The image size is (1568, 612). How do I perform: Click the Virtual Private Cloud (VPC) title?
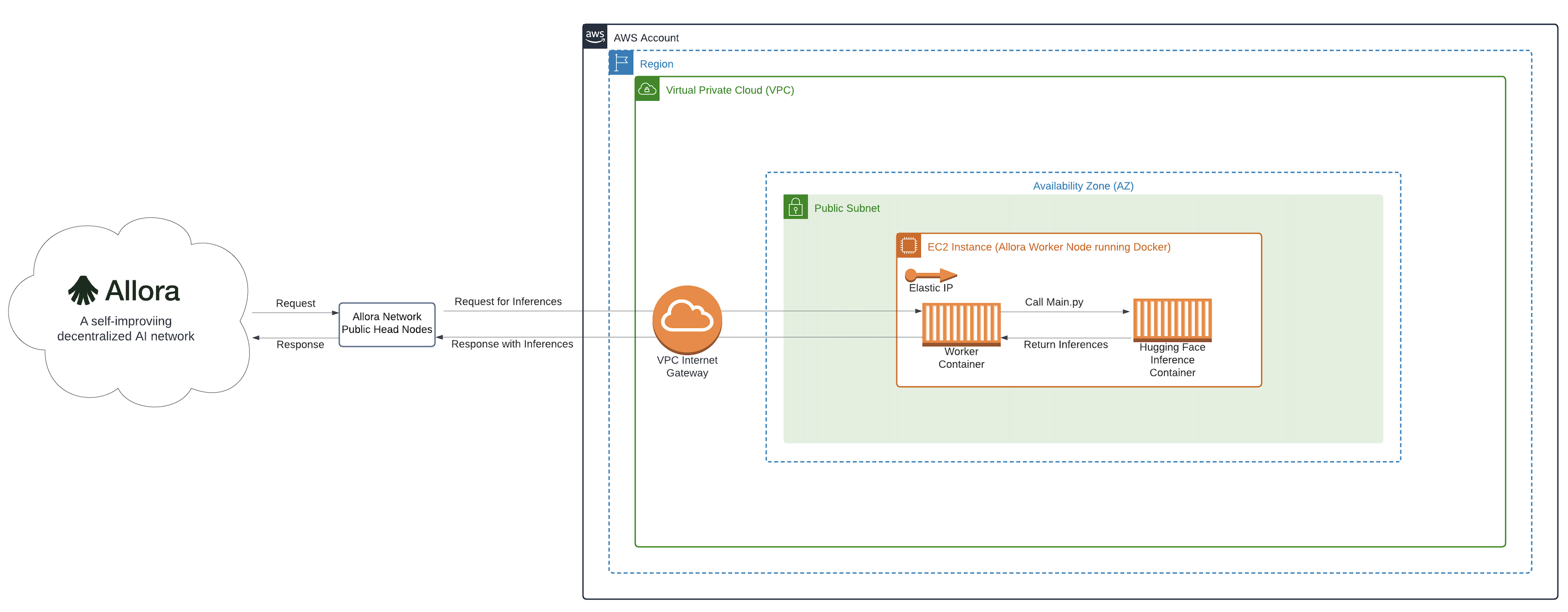[x=729, y=90]
